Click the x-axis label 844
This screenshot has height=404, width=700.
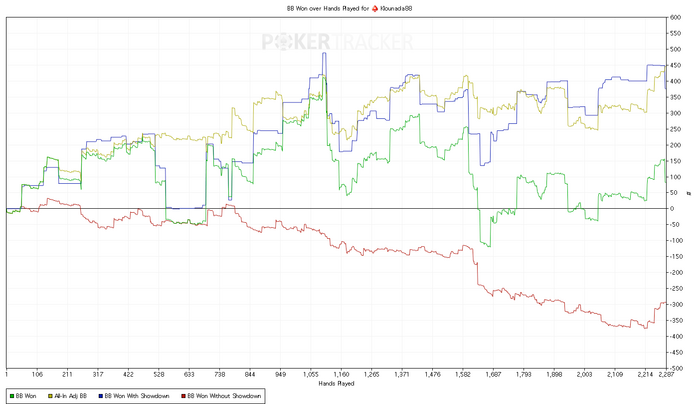click(250, 375)
